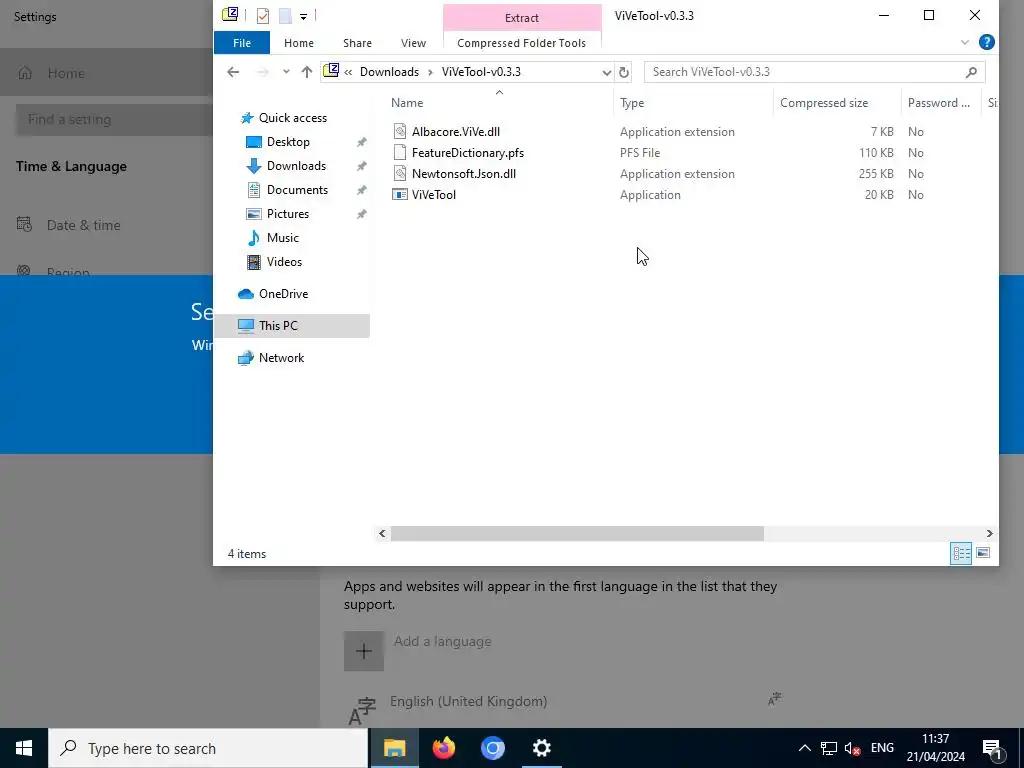Open the Chromium browser taskbar icon
1024x768 pixels.
click(x=493, y=748)
